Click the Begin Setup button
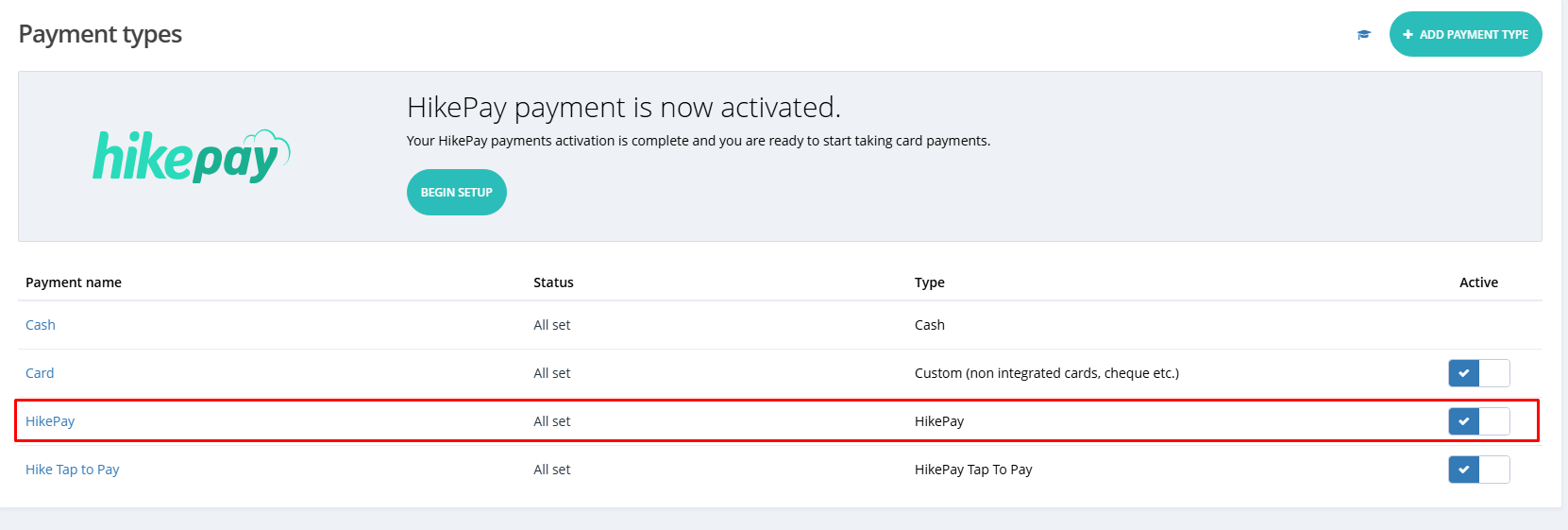Image resolution: width=1568 pixels, height=530 pixels. click(456, 193)
